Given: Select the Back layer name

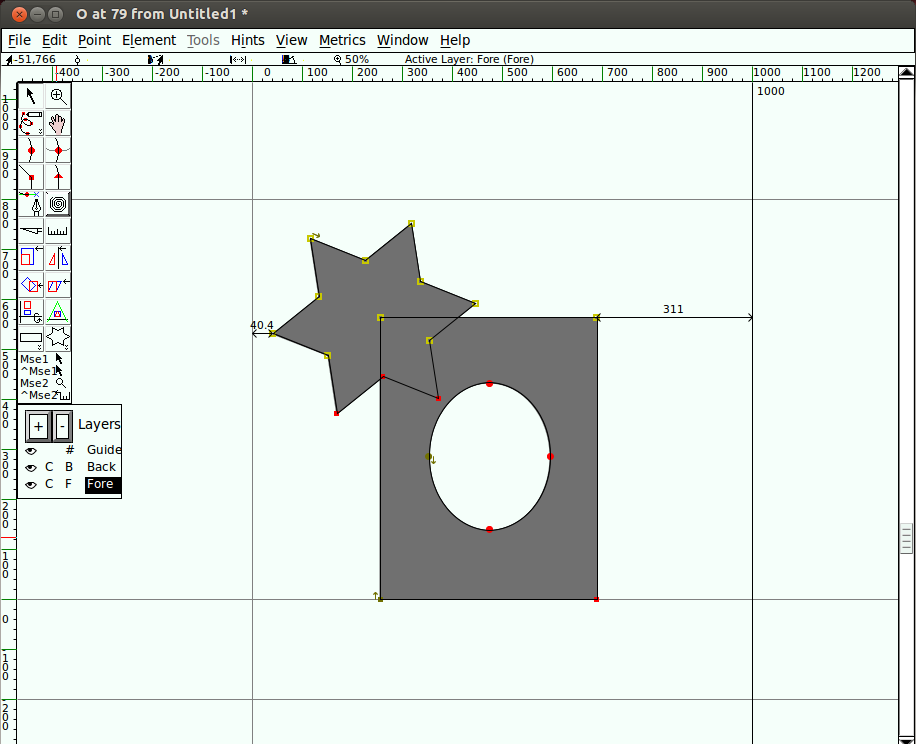Looking at the screenshot, I should pos(101,467).
